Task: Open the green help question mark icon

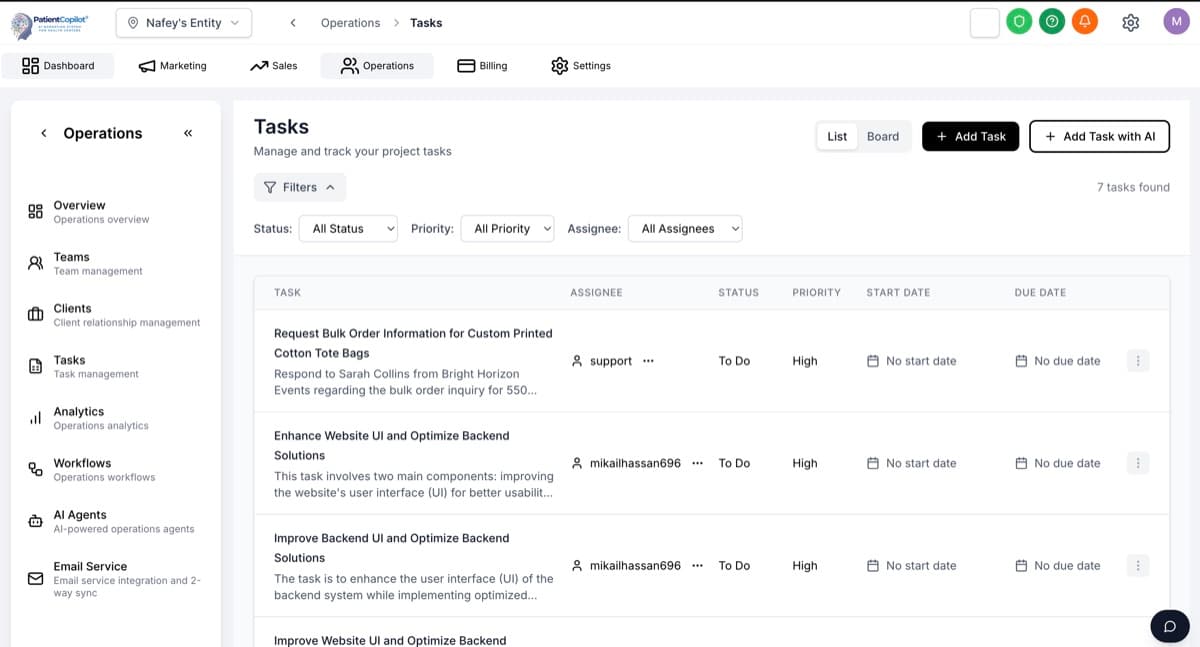Action: [x=1051, y=22]
